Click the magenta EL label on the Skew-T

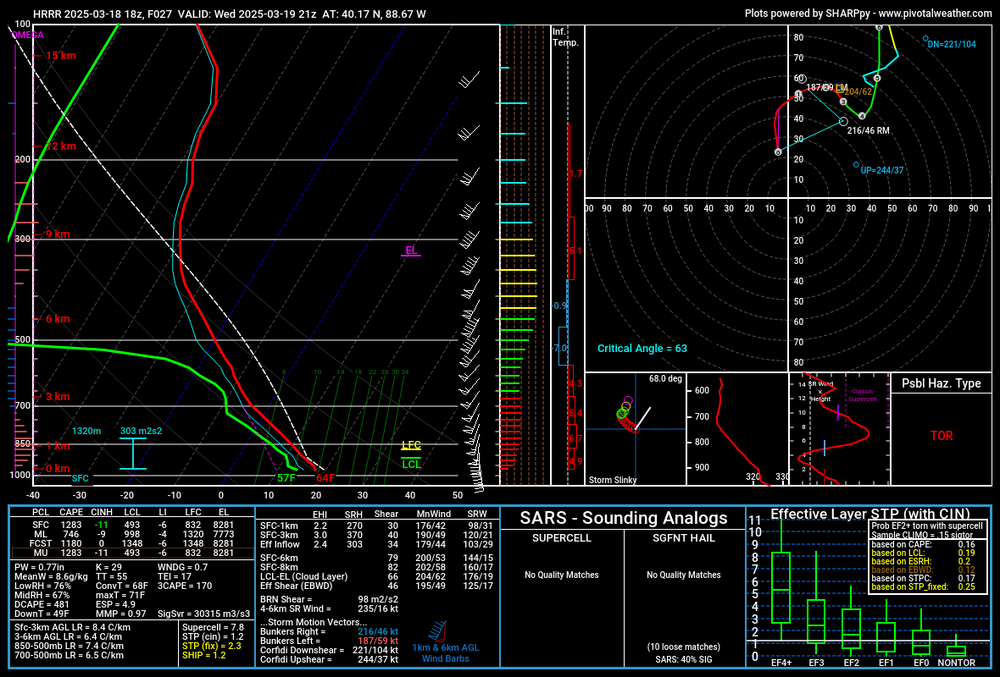[x=410, y=250]
